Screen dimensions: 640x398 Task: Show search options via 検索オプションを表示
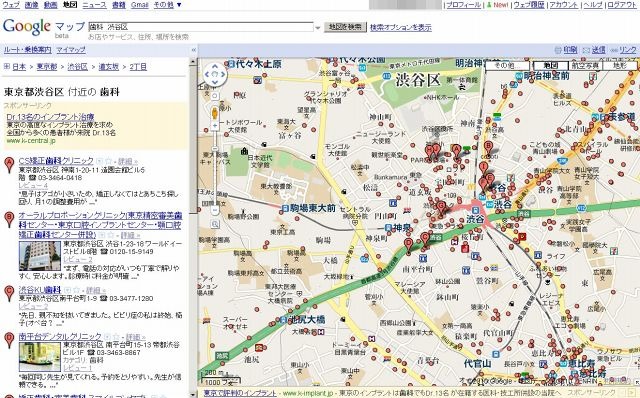[401, 27]
